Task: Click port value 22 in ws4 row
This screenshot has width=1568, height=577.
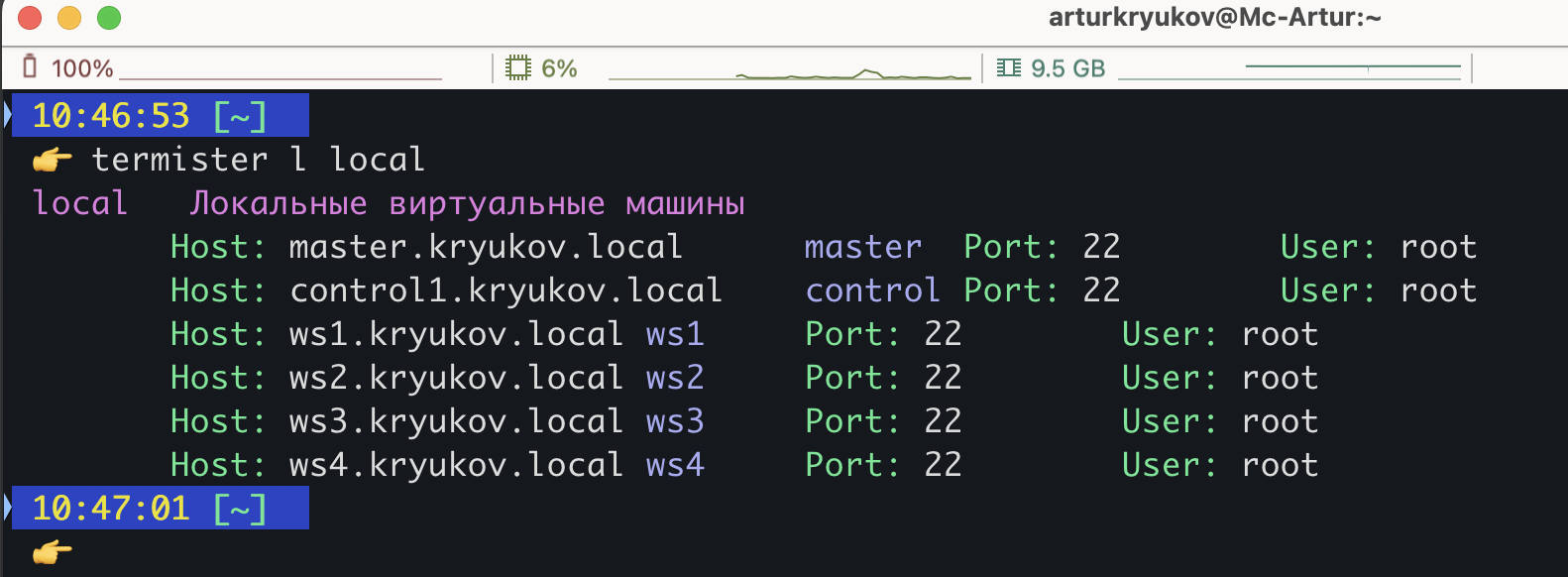Action: tap(943, 465)
